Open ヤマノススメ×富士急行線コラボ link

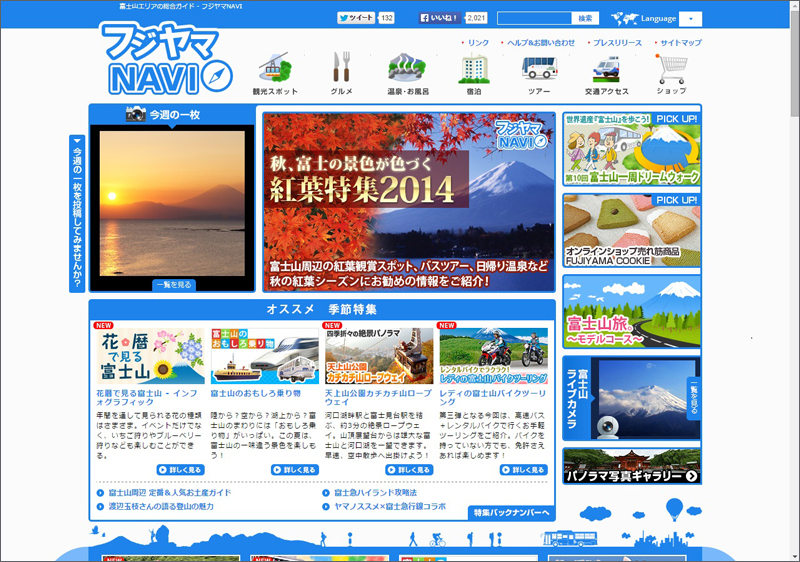390,506
